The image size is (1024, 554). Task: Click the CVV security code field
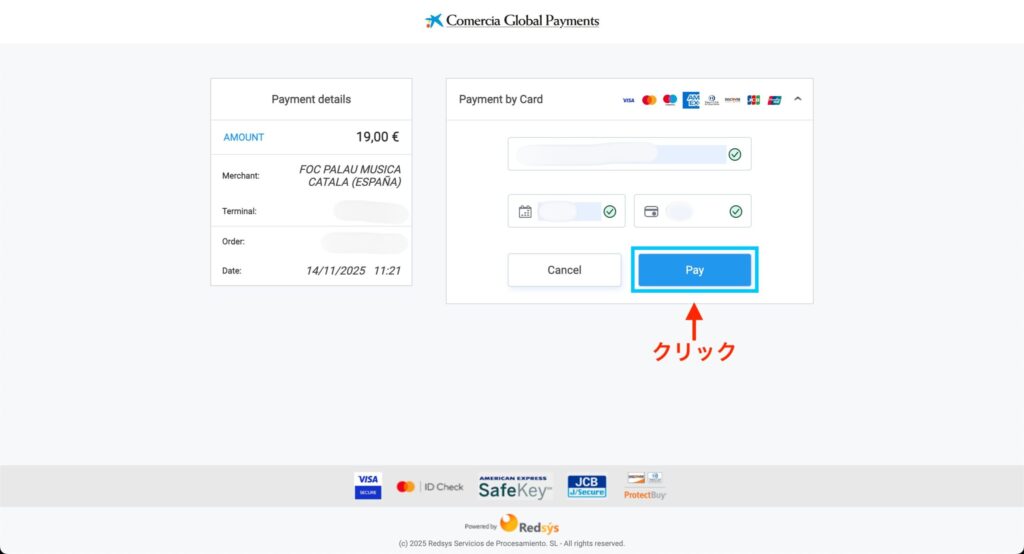point(692,211)
